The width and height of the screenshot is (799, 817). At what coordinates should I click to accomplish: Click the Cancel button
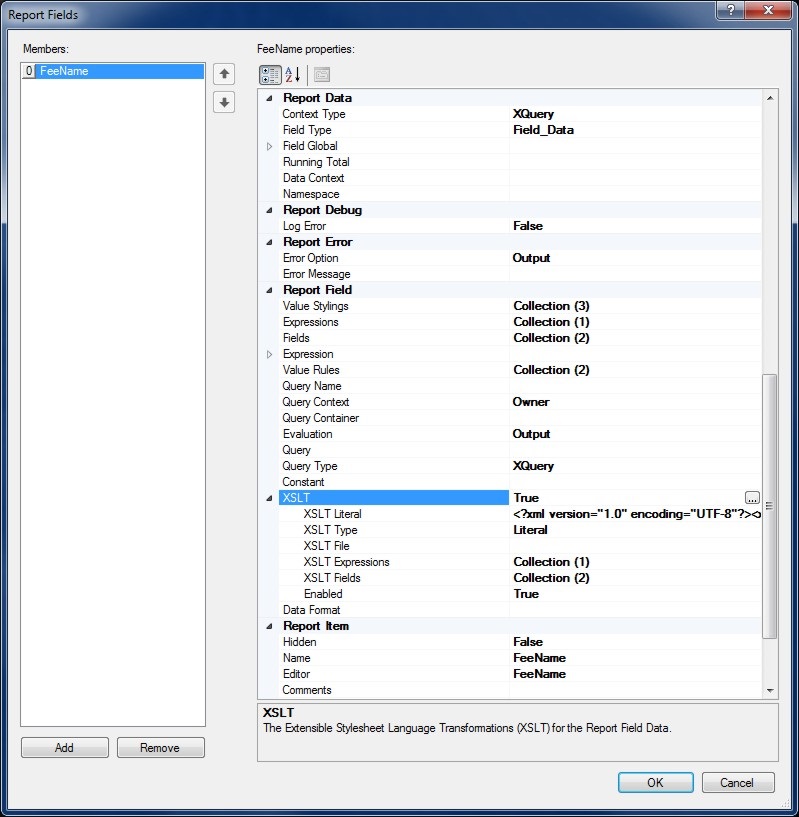[x=738, y=783]
